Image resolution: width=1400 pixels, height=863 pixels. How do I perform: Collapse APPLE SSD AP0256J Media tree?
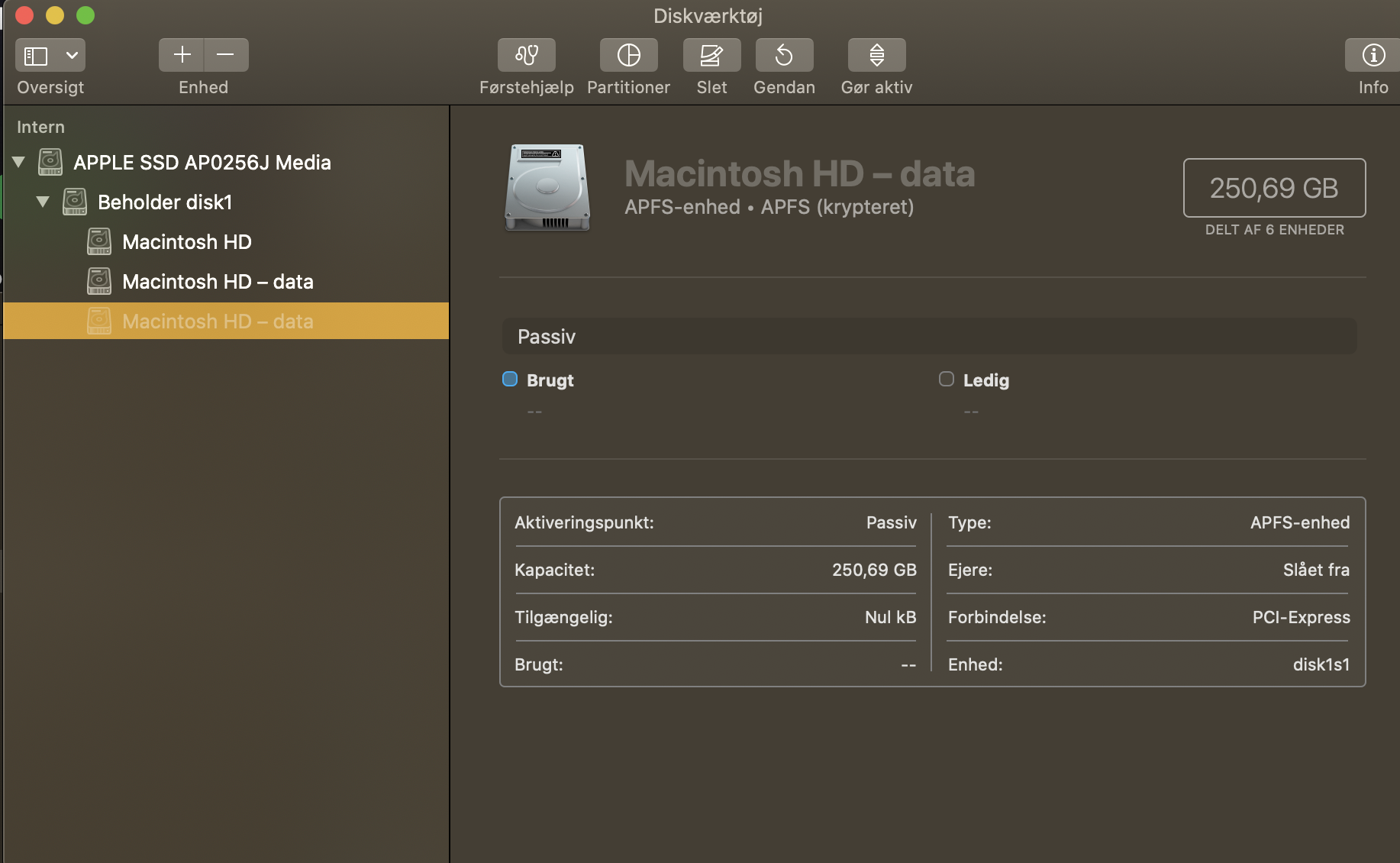pyautogui.click(x=19, y=162)
